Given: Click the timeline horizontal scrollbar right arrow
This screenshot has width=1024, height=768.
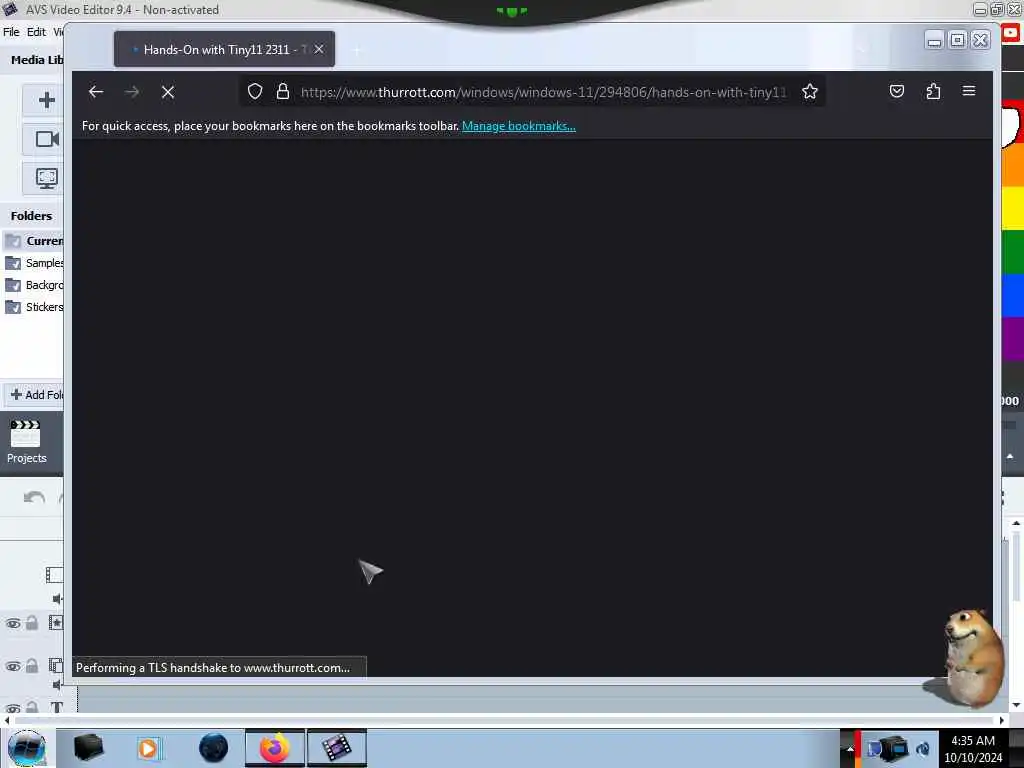Looking at the screenshot, I should point(1001,720).
